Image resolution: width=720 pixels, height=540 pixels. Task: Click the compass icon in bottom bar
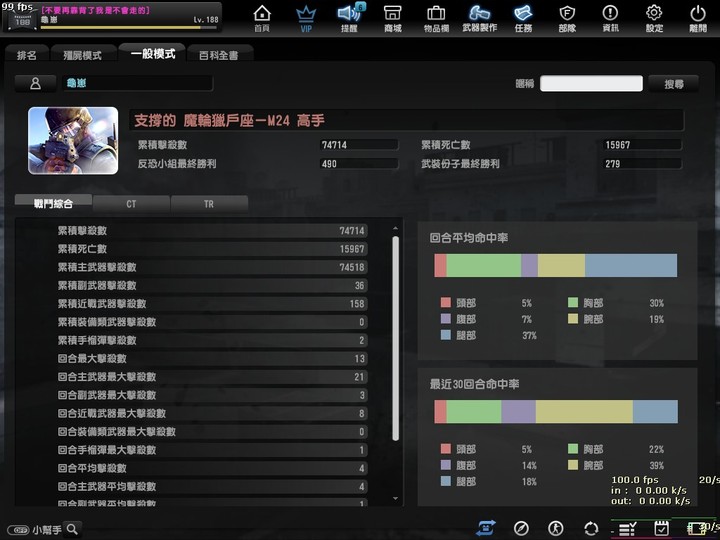(521, 529)
